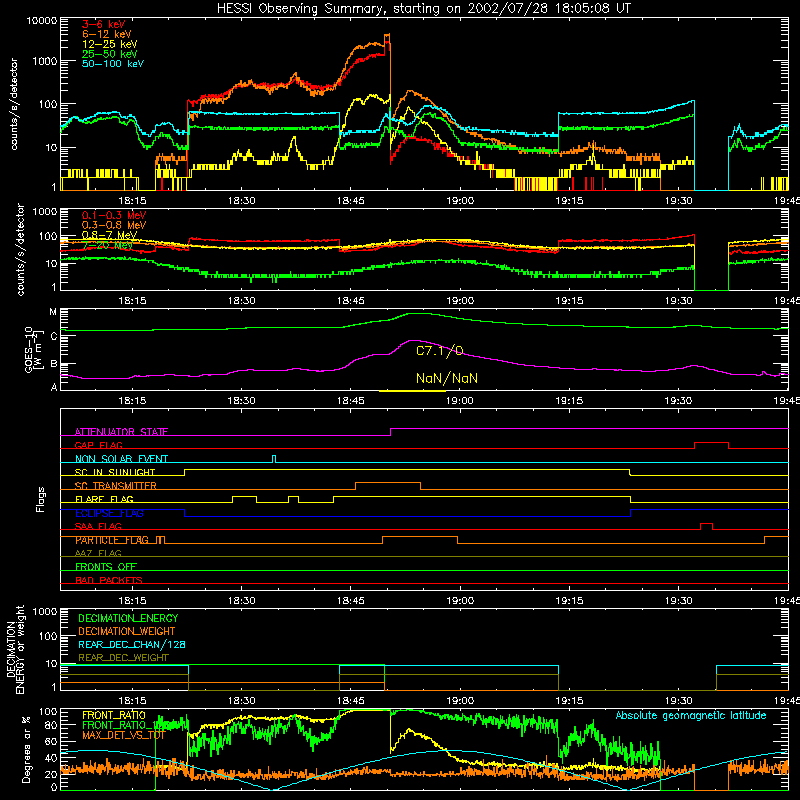Select the 0.1-0.3 MeV legend label
The height and width of the screenshot is (800, 800).
(114, 215)
